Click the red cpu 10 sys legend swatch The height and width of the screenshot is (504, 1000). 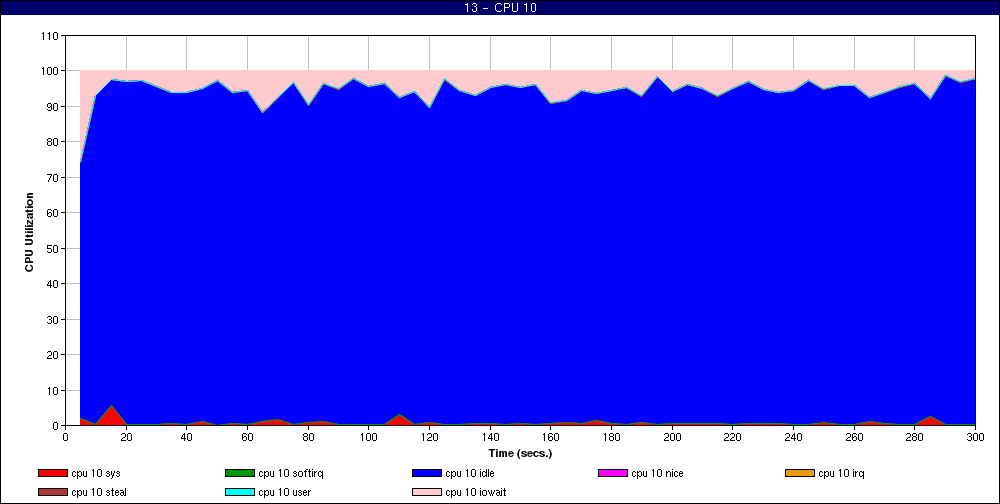pyautogui.click(x=53, y=473)
